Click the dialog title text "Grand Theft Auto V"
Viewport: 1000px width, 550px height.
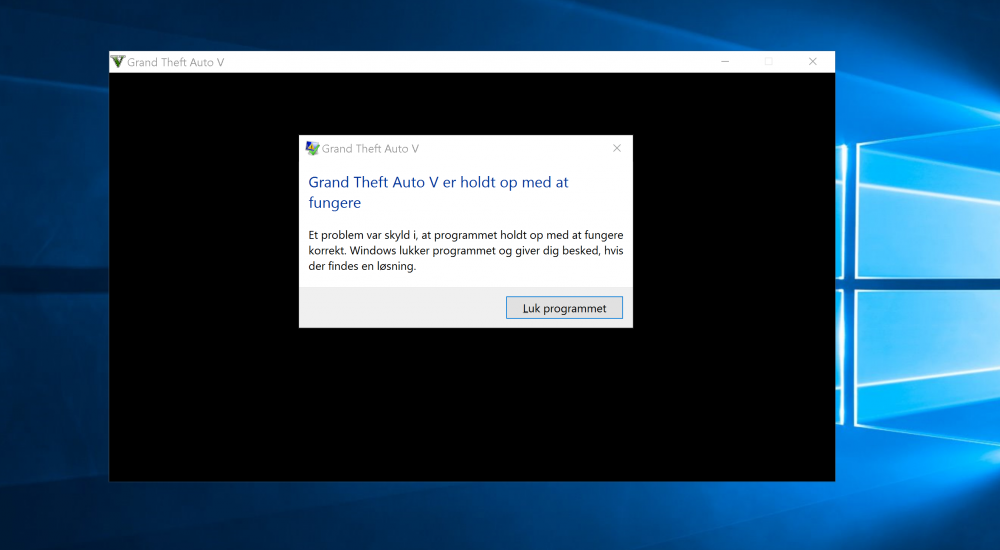370,149
